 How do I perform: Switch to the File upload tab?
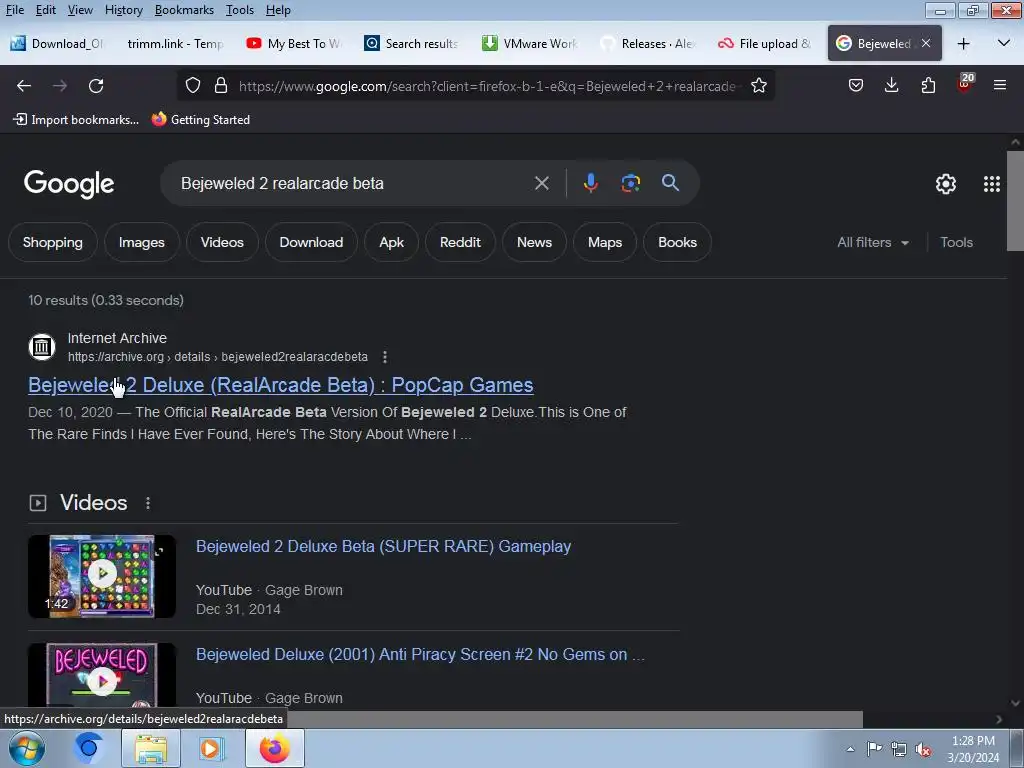coord(765,44)
